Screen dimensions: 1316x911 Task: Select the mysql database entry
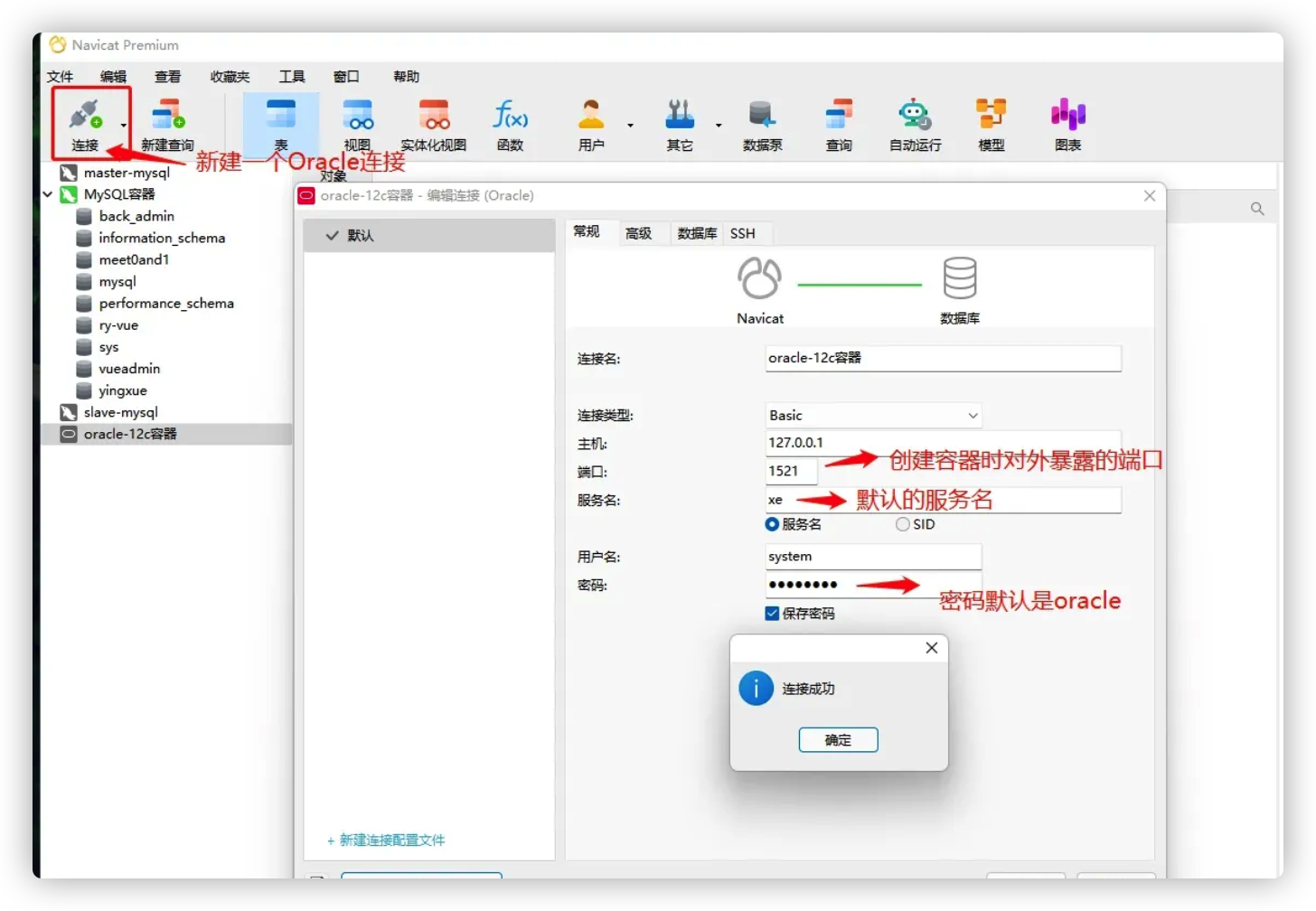coord(117,282)
